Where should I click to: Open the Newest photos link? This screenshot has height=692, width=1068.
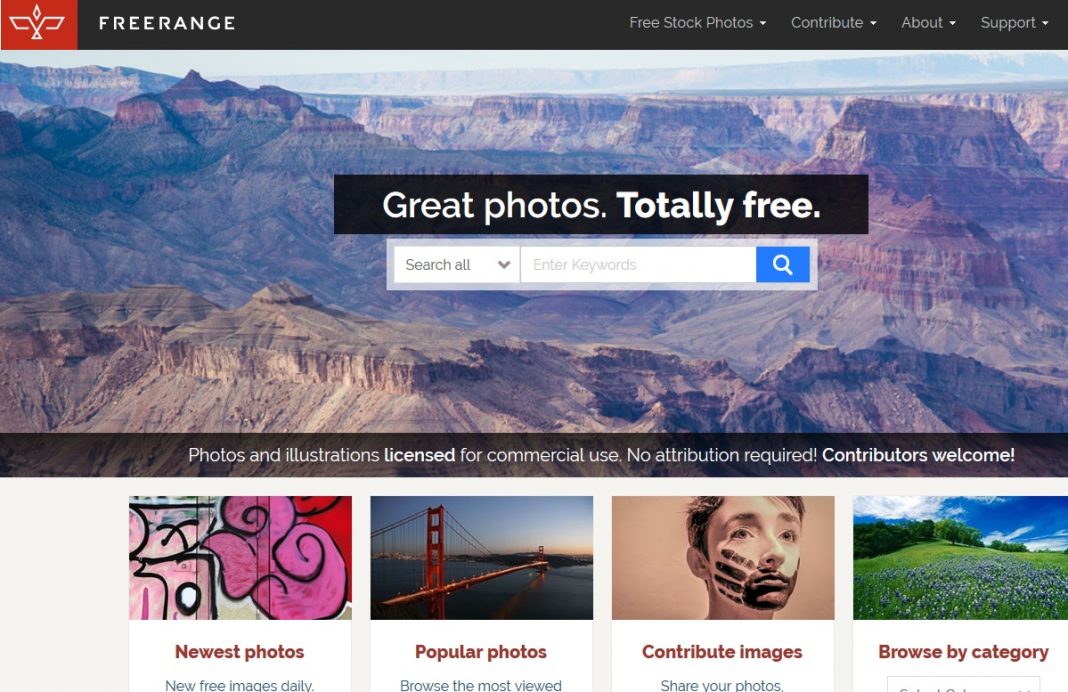point(239,652)
